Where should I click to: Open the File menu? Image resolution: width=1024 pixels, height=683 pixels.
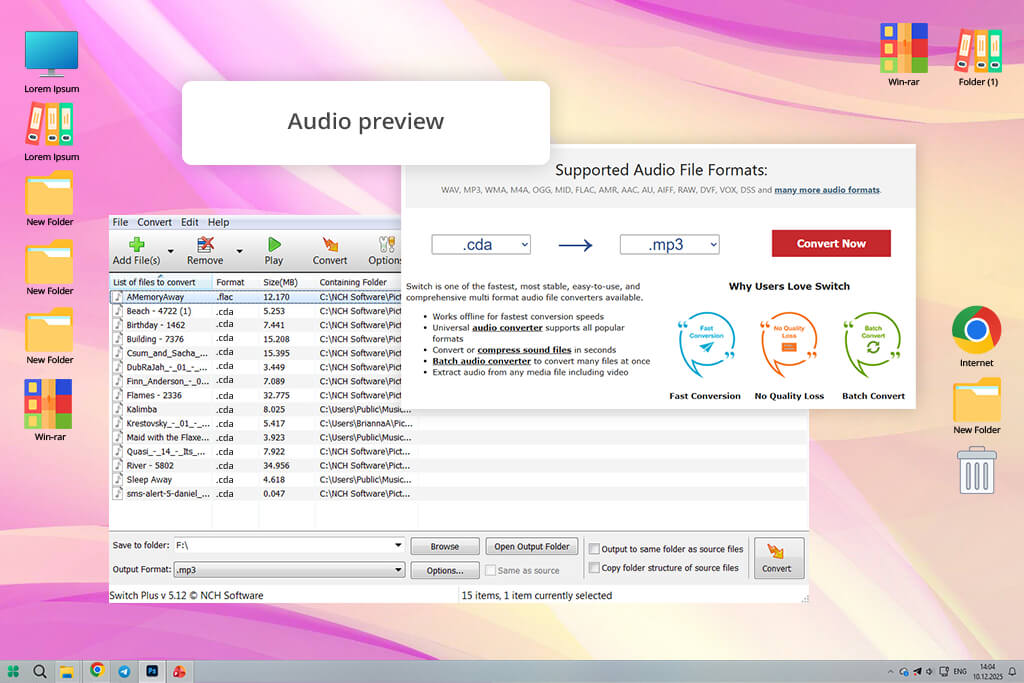(x=120, y=222)
